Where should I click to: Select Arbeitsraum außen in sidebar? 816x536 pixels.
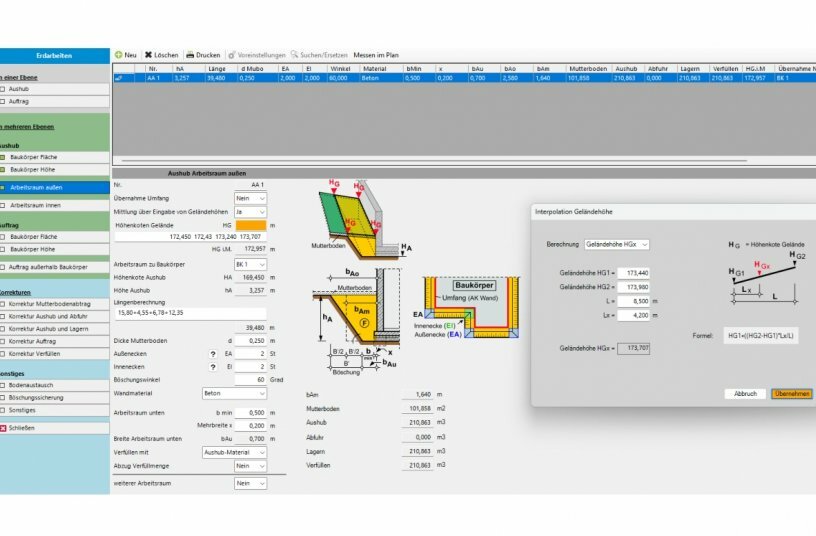[55, 187]
